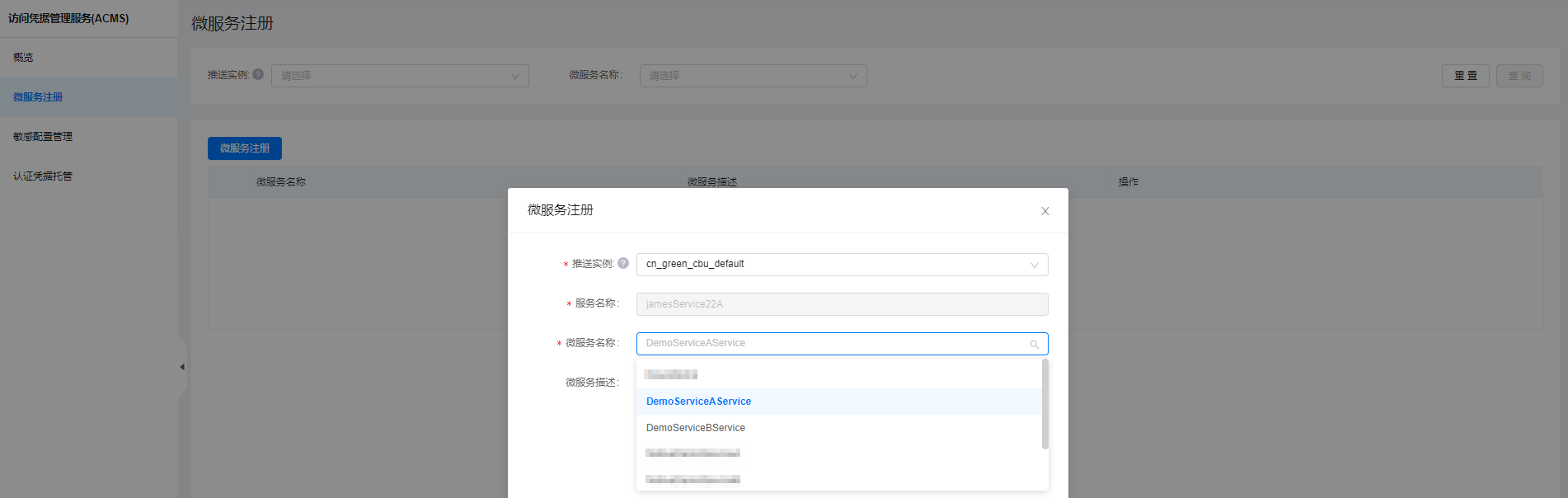1568x498 pixels.
Task: Go to 概览 in sidebar
Action: coord(23,58)
